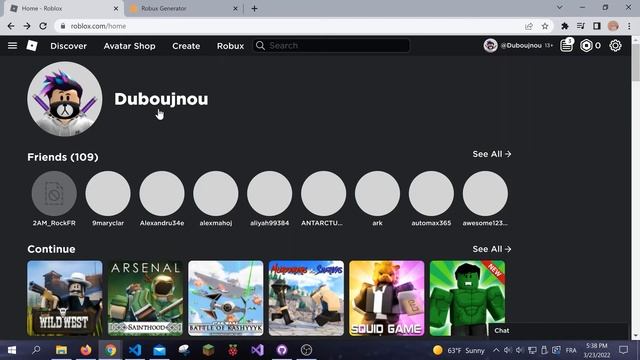Open a new browser tab
640x360 pixels.
pos(254,8)
